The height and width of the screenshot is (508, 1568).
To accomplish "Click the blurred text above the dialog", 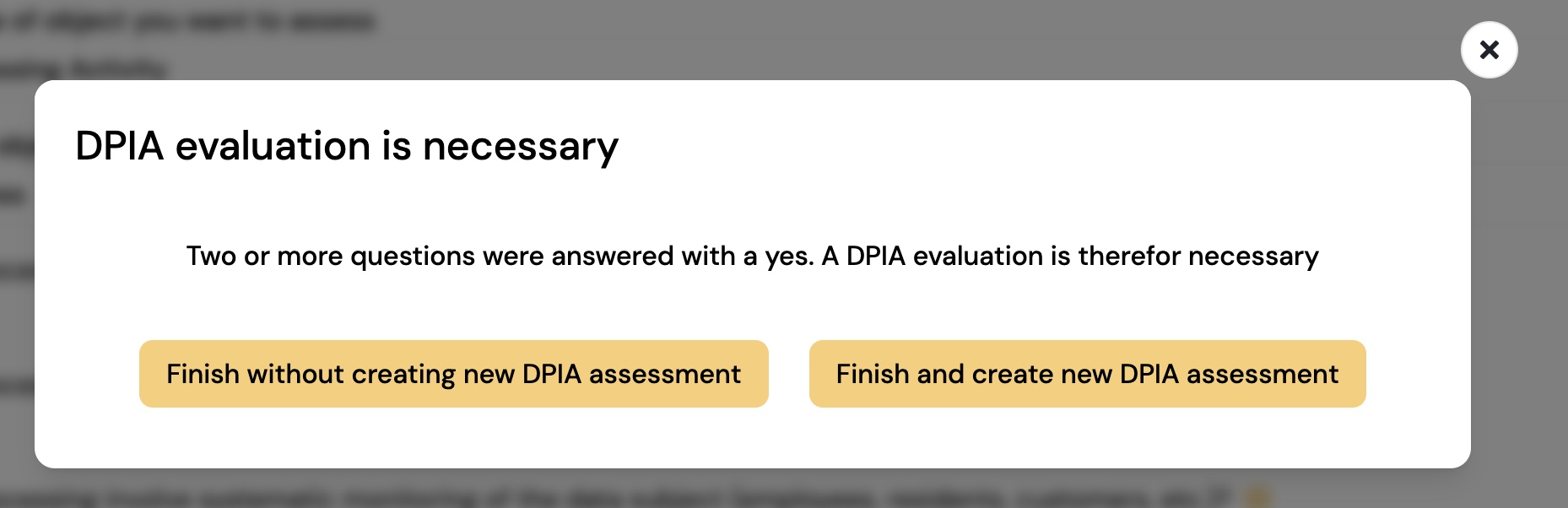I will tap(186, 21).
